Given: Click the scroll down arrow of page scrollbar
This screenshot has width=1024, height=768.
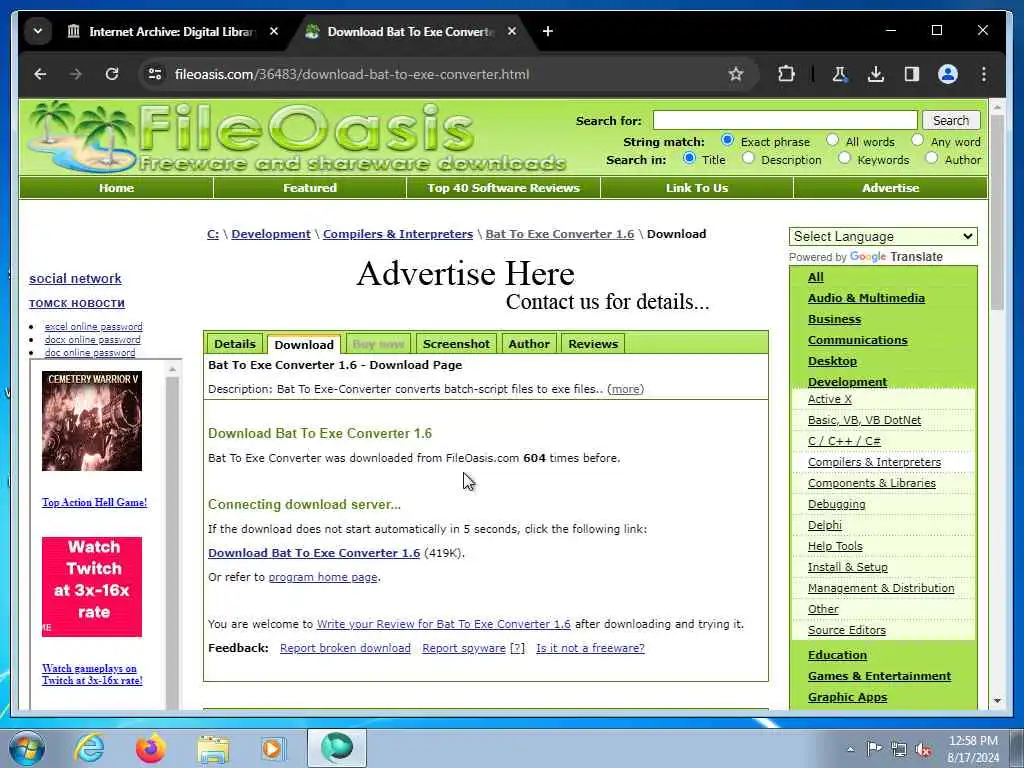Looking at the screenshot, I should point(997,701).
